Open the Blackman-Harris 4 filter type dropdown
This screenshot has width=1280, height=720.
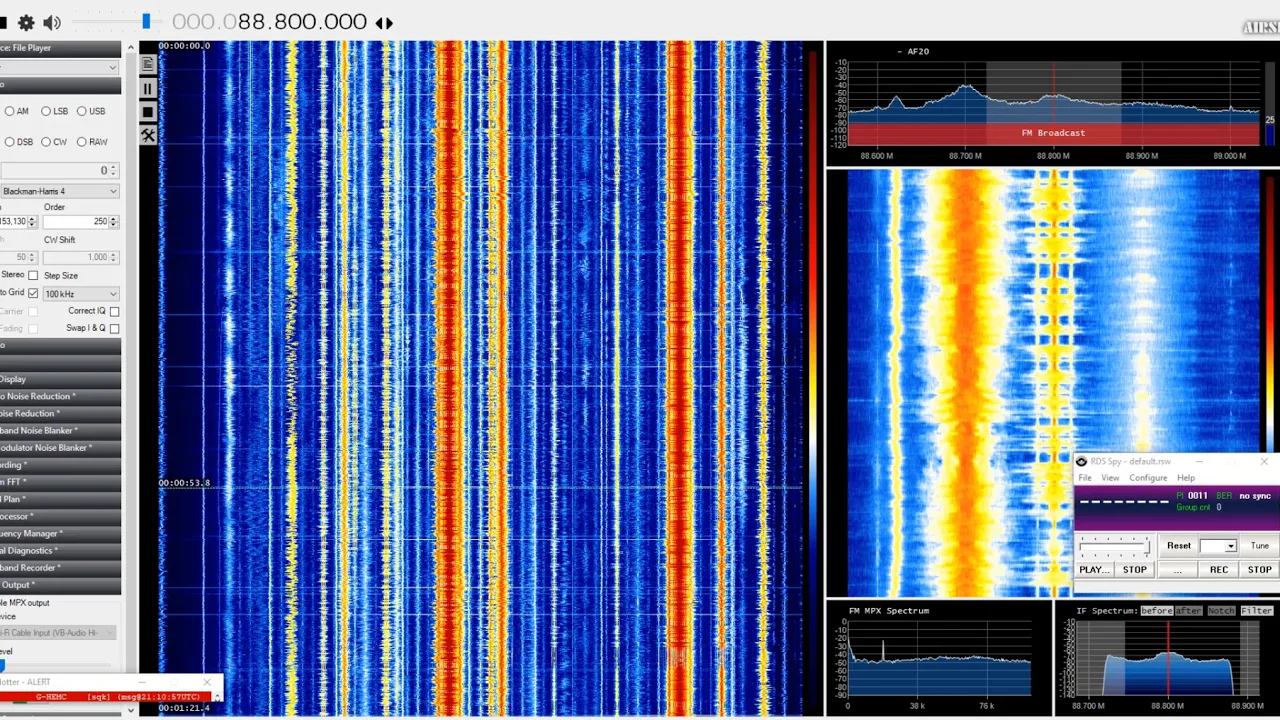point(59,191)
